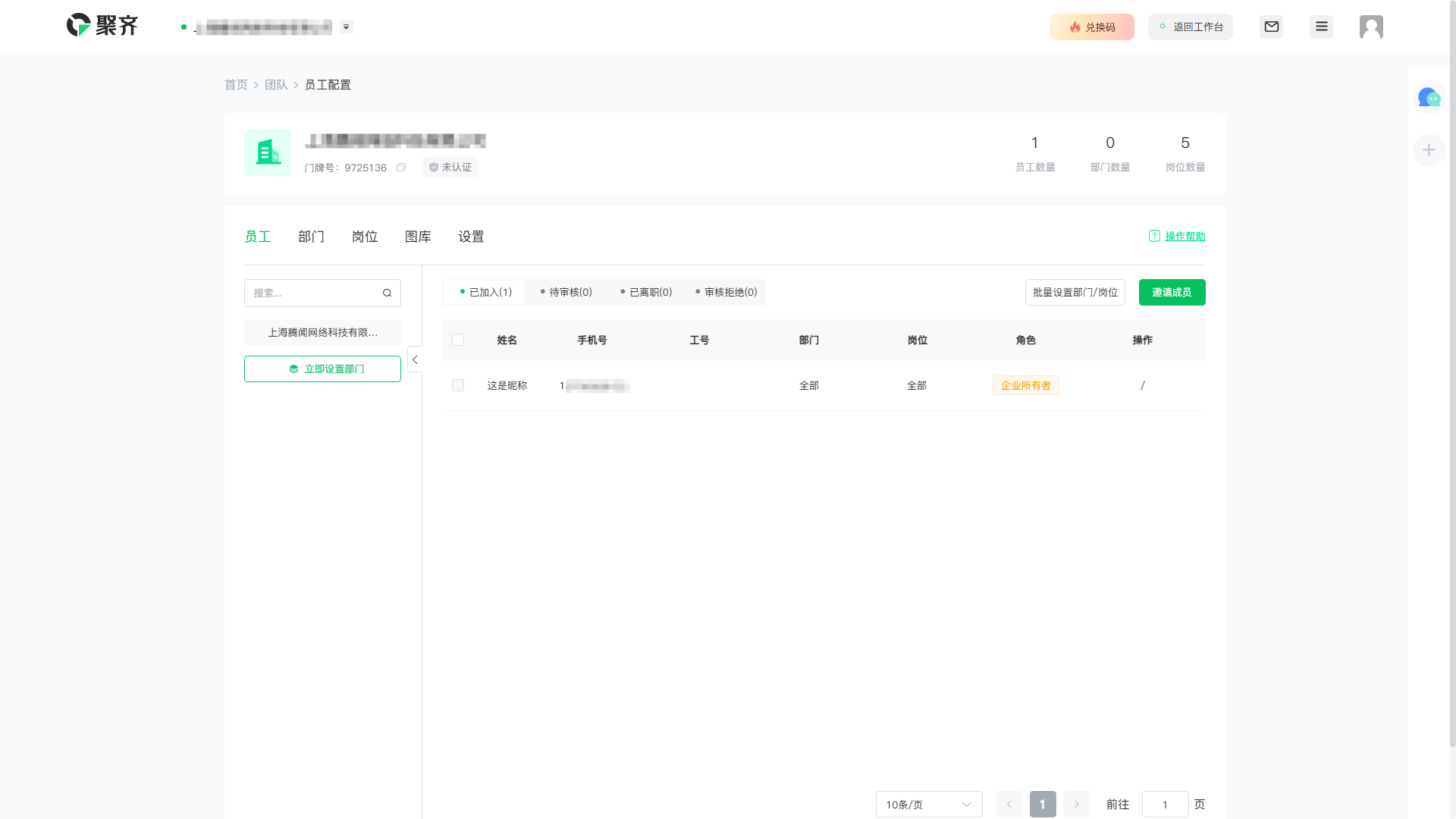Focus the 前往 page number input
This screenshot has height=819, width=1456.
(1165, 805)
